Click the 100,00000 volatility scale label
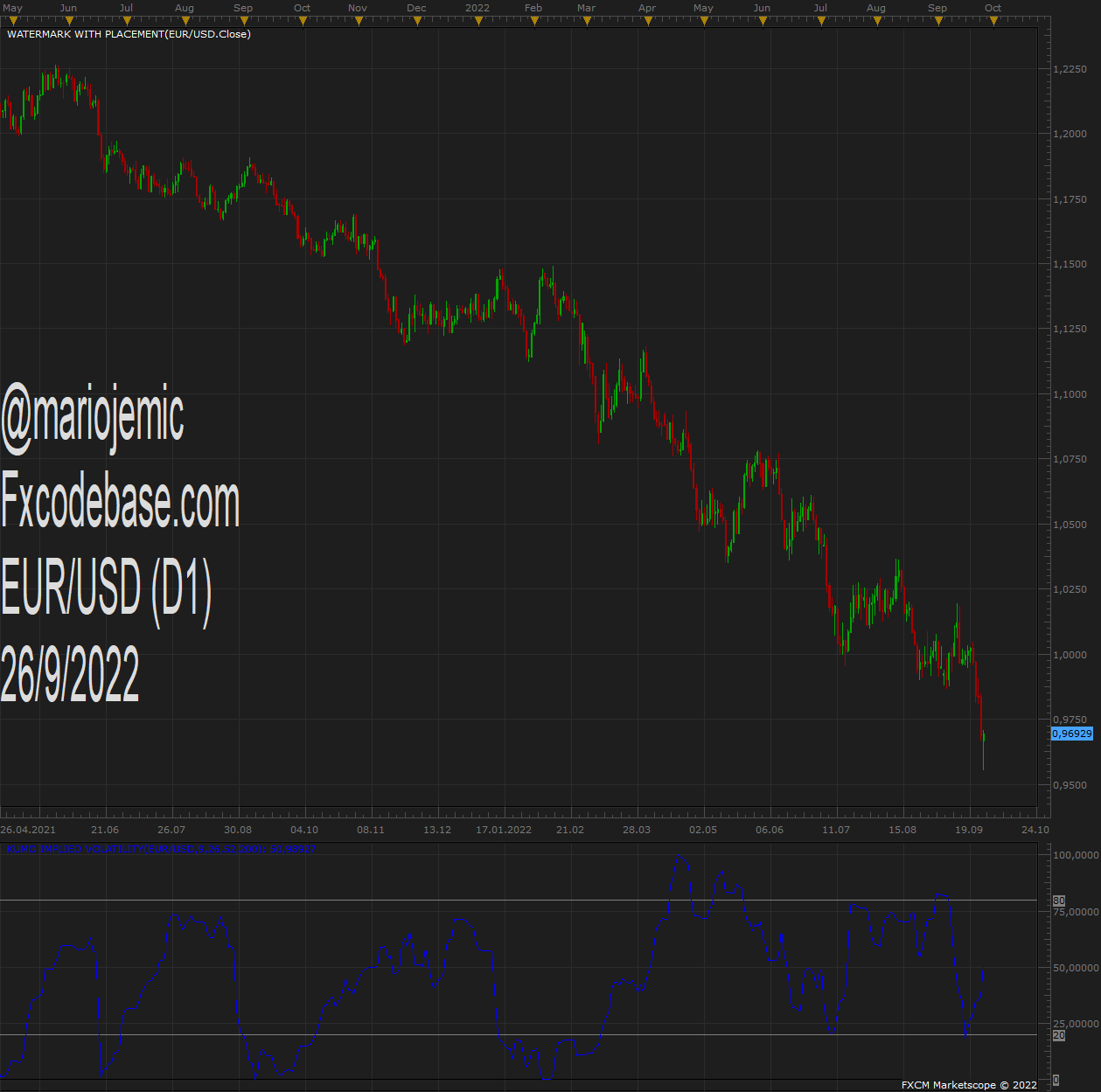 pos(1076,855)
